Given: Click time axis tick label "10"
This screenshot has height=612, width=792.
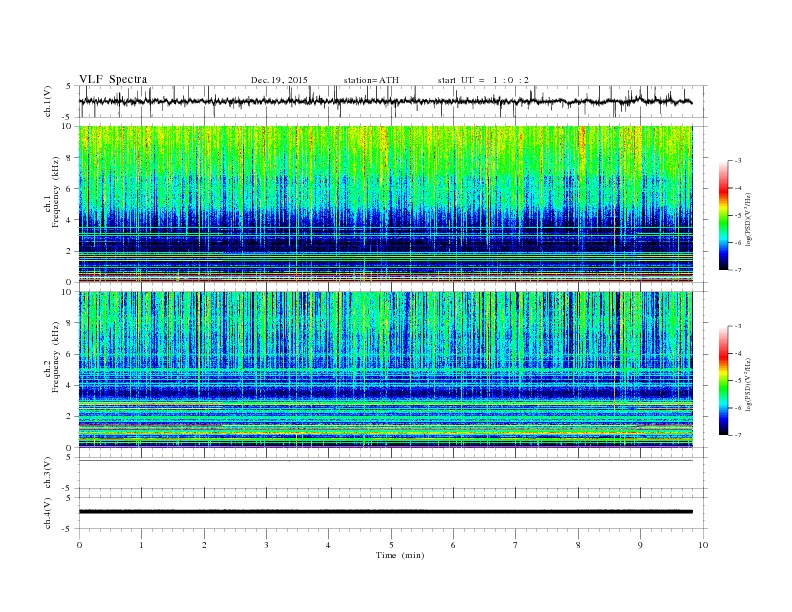Looking at the screenshot, I should coord(703,545).
